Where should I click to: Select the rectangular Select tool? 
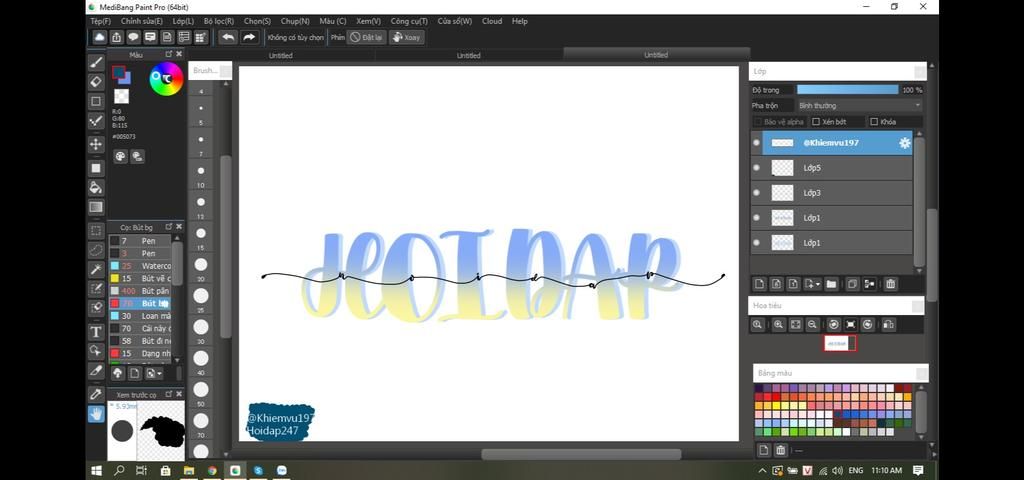96,231
